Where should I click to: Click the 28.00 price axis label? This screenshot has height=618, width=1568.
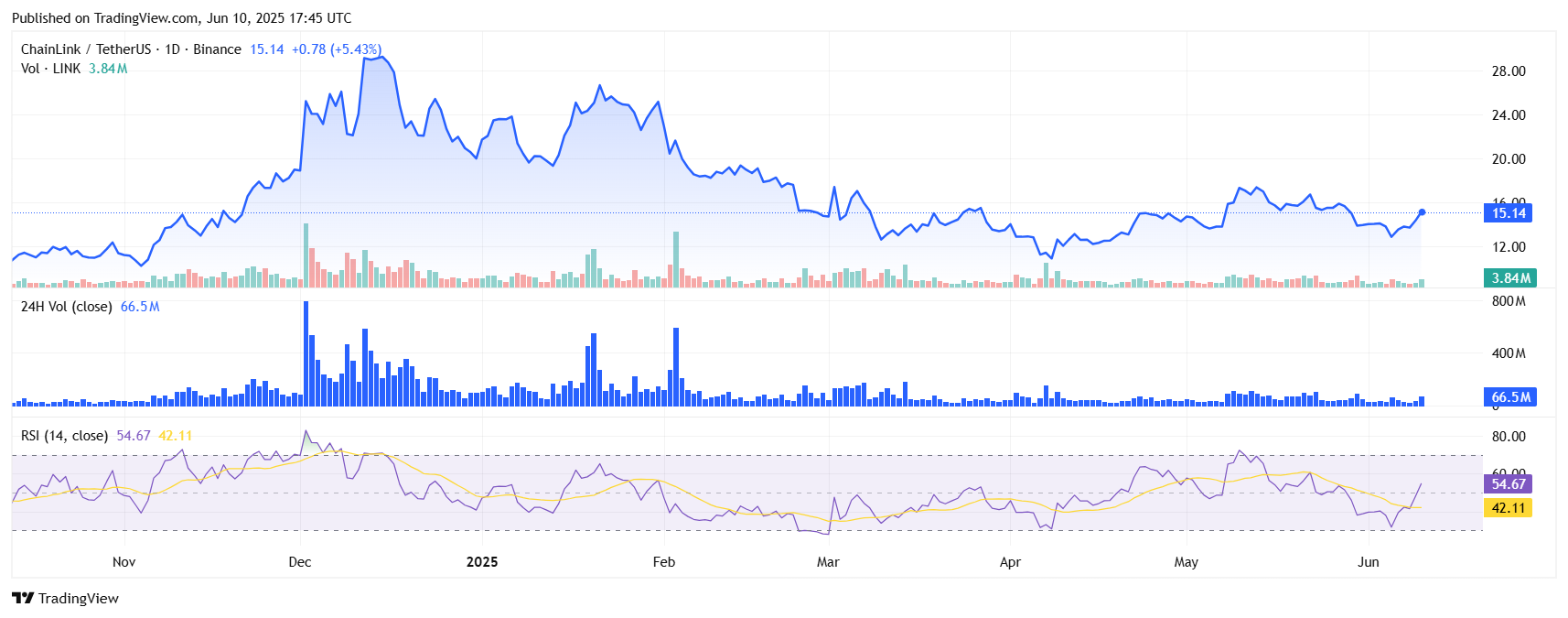pyautogui.click(x=1509, y=71)
